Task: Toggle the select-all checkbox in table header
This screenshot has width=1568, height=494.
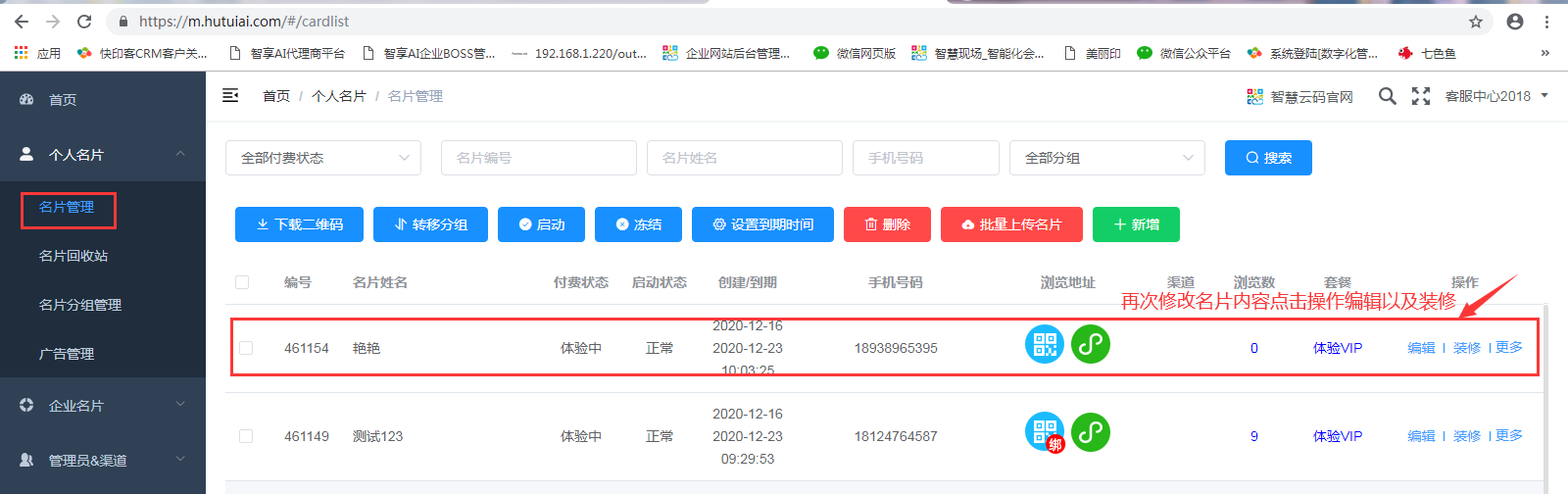Action: (x=242, y=282)
